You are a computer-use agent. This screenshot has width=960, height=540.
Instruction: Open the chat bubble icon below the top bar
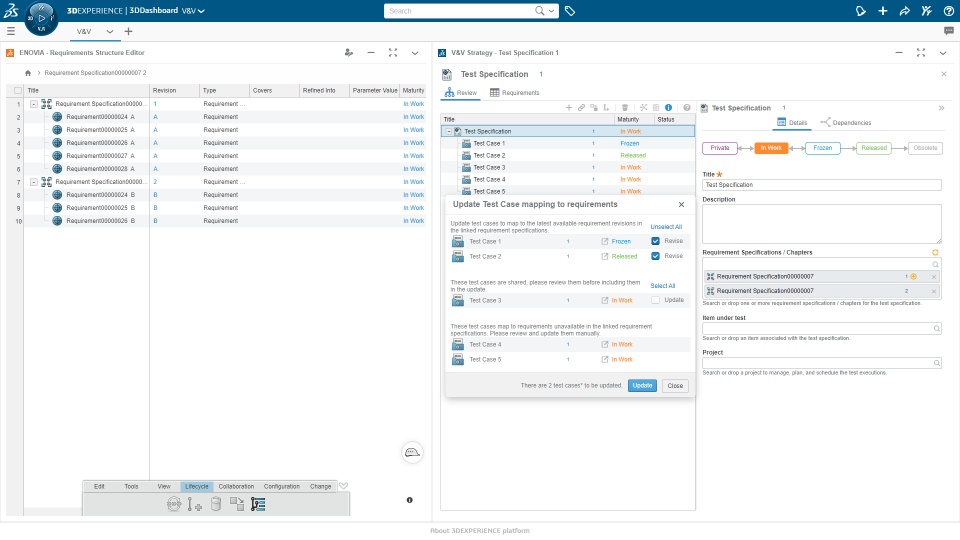coord(948,31)
